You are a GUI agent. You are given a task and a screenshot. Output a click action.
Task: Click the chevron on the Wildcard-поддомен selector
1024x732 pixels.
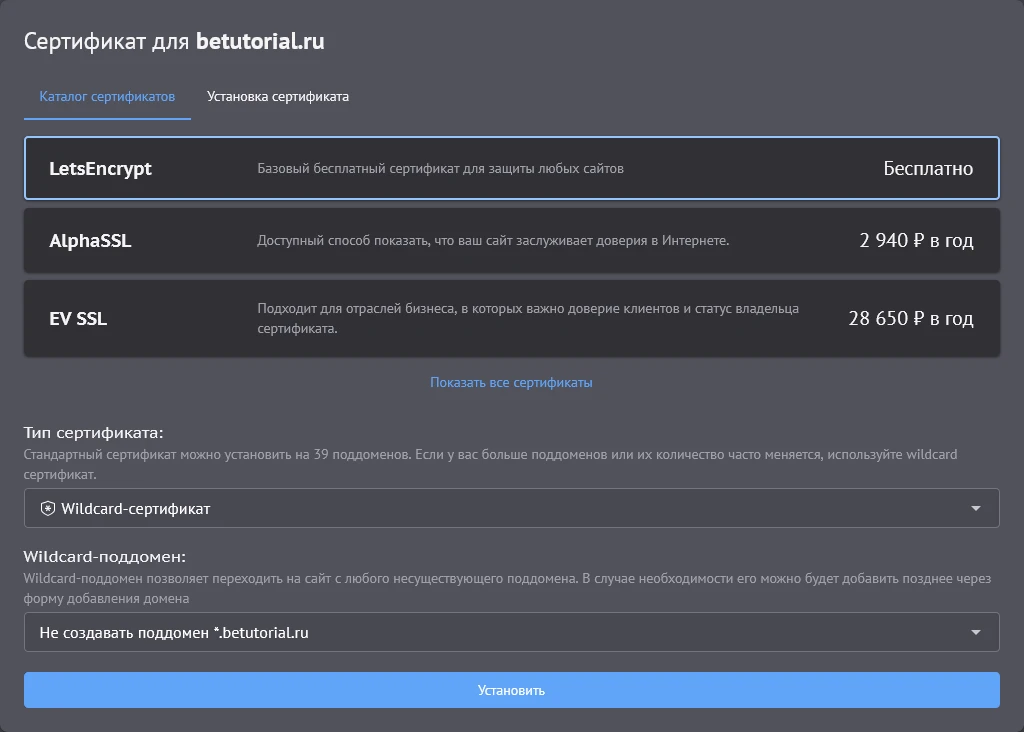tap(977, 631)
